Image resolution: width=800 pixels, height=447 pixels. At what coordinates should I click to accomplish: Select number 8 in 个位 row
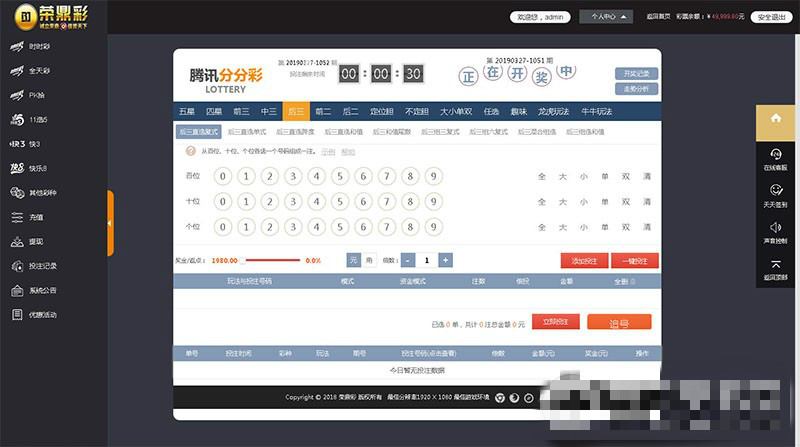410,227
